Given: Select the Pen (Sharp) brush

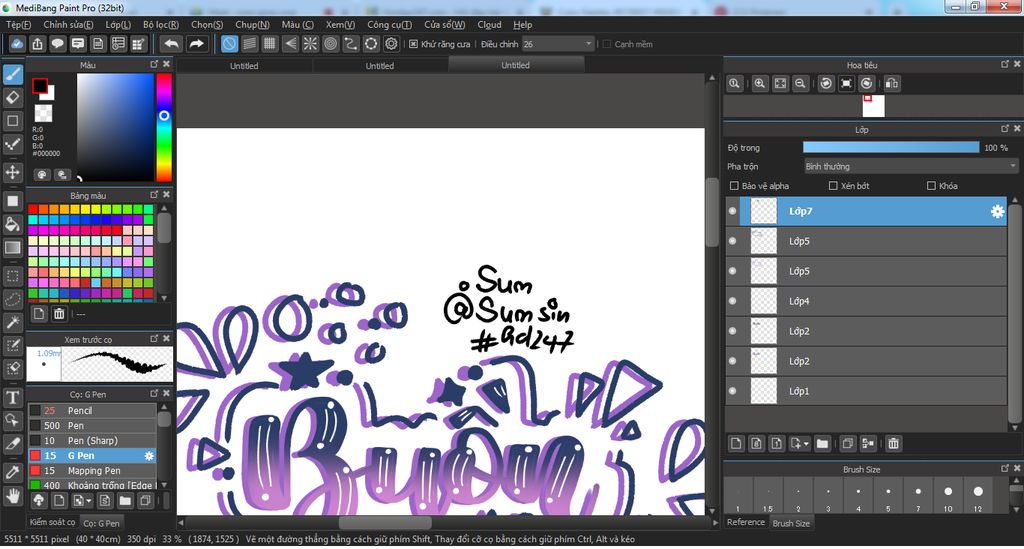Looking at the screenshot, I should (92, 441).
